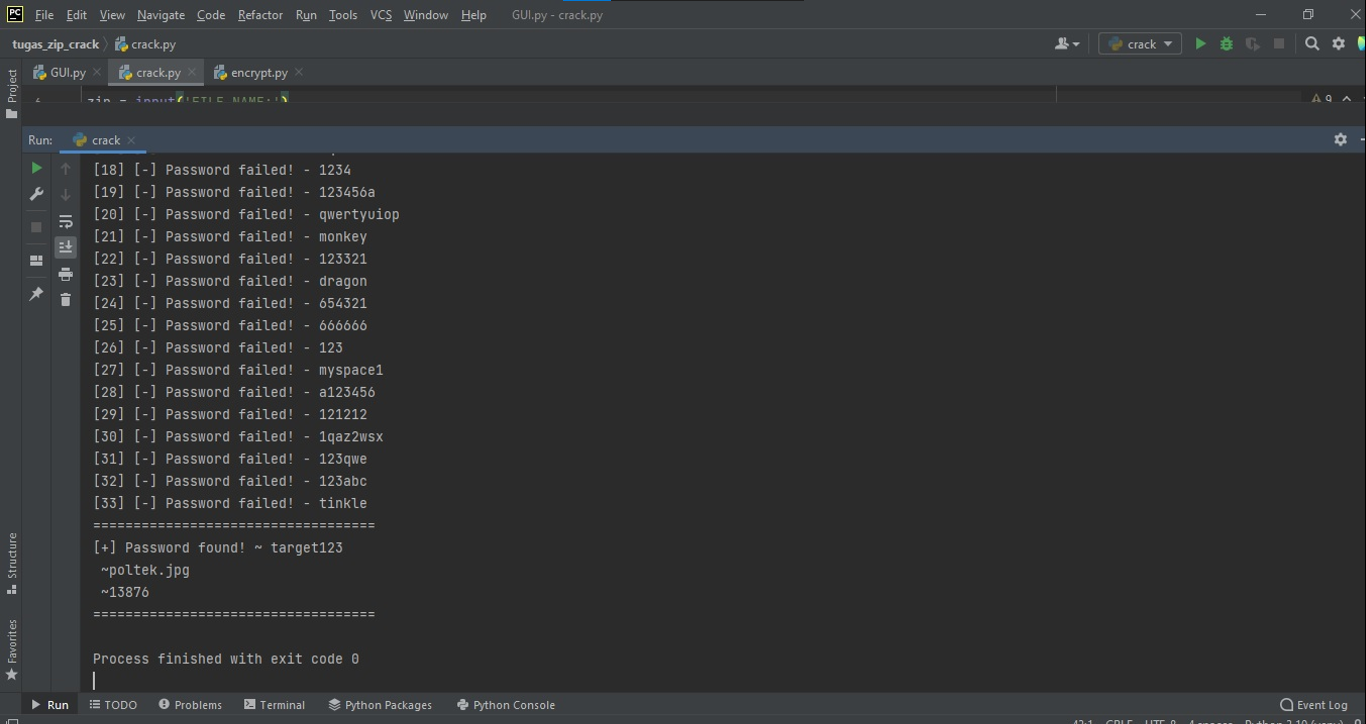Open the Navigate menu

[x=161, y=15]
